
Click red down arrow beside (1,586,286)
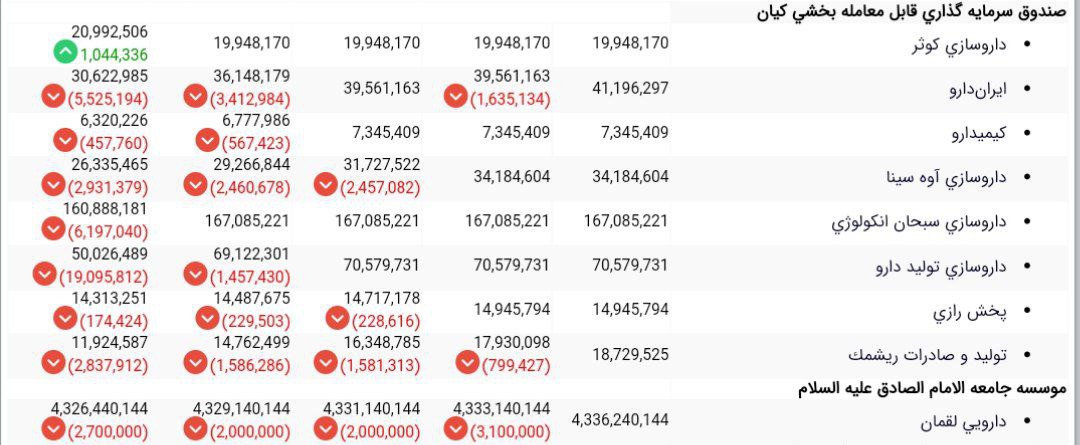pyautogui.click(x=196, y=362)
